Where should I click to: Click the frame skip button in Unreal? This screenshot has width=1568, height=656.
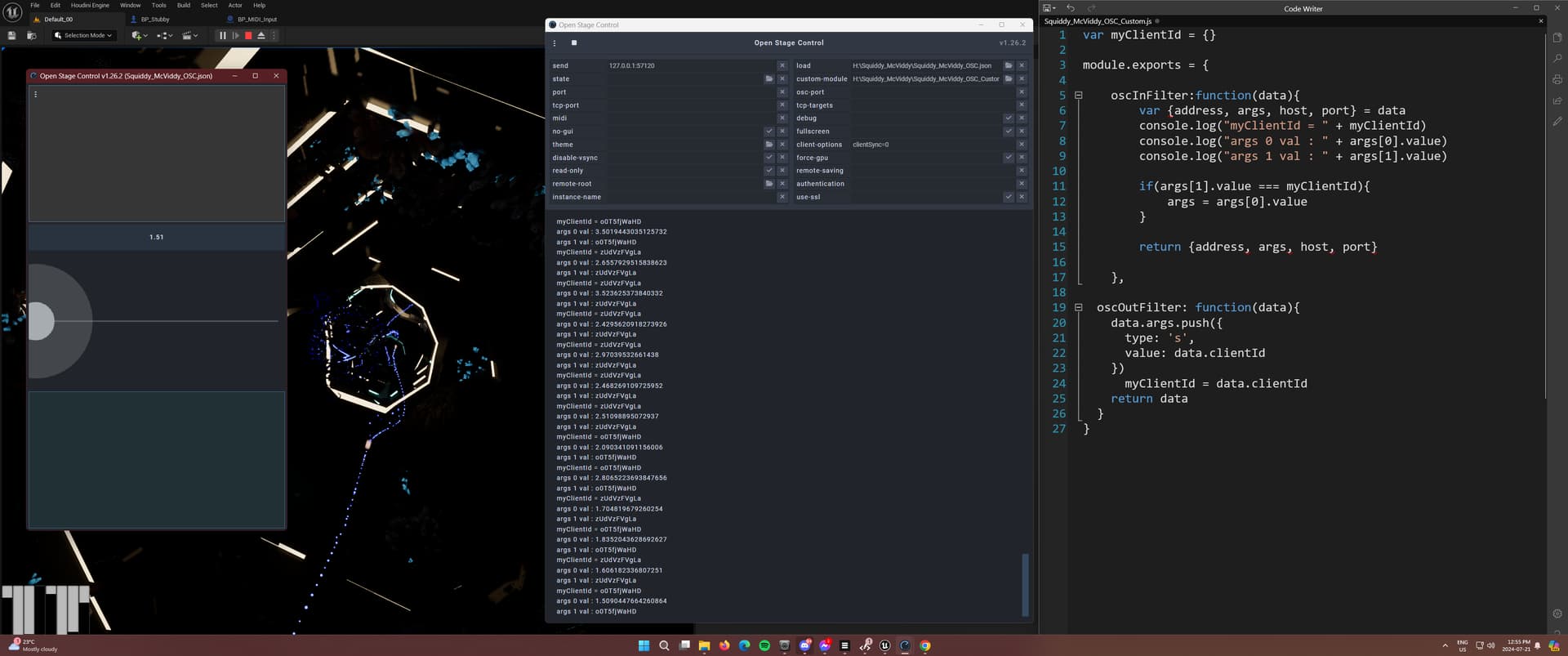(235, 35)
